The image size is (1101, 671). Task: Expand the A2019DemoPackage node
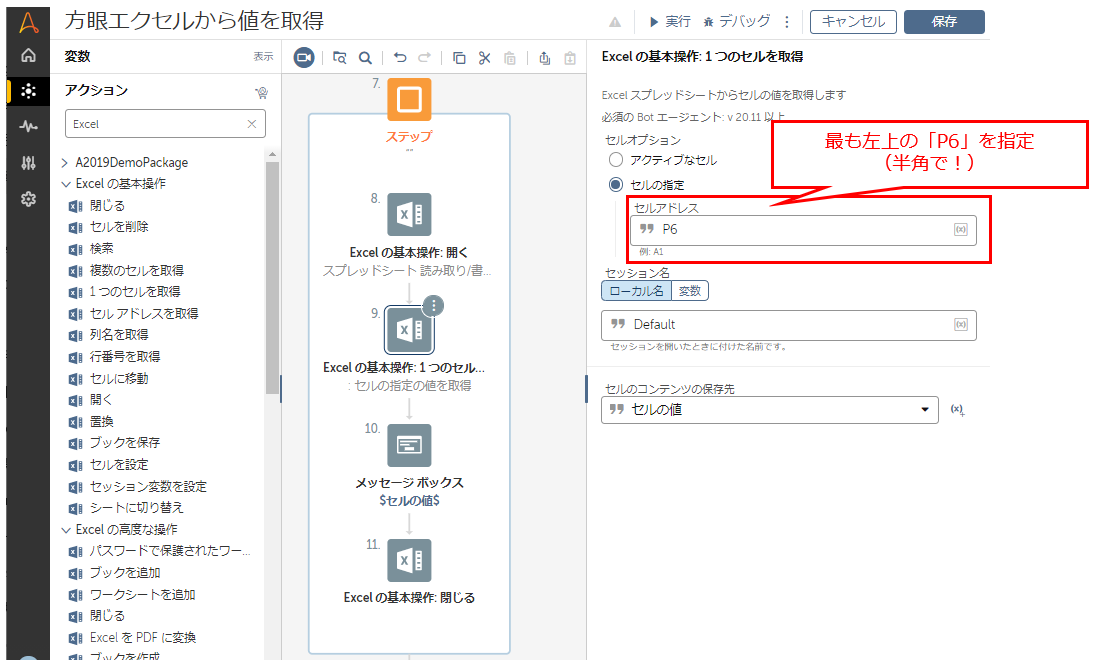(x=65, y=163)
